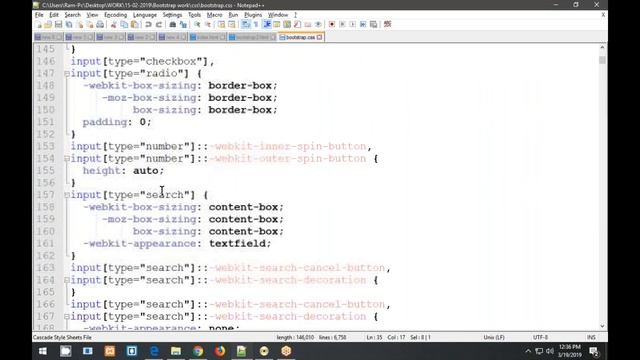Open the Settings menu
This screenshot has height=360, width=640.
click(172, 15)
